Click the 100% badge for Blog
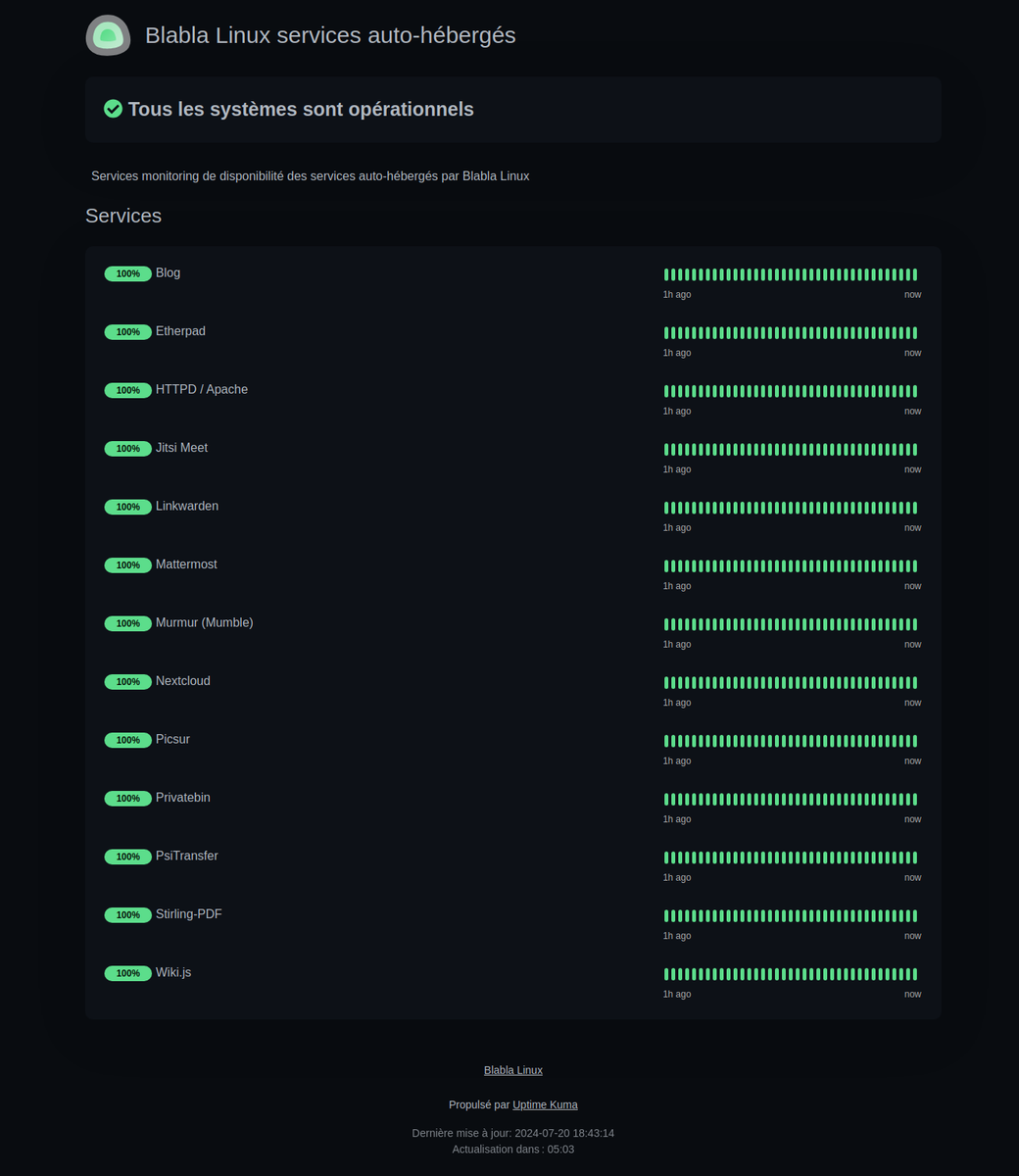 [x=128, y=273]
